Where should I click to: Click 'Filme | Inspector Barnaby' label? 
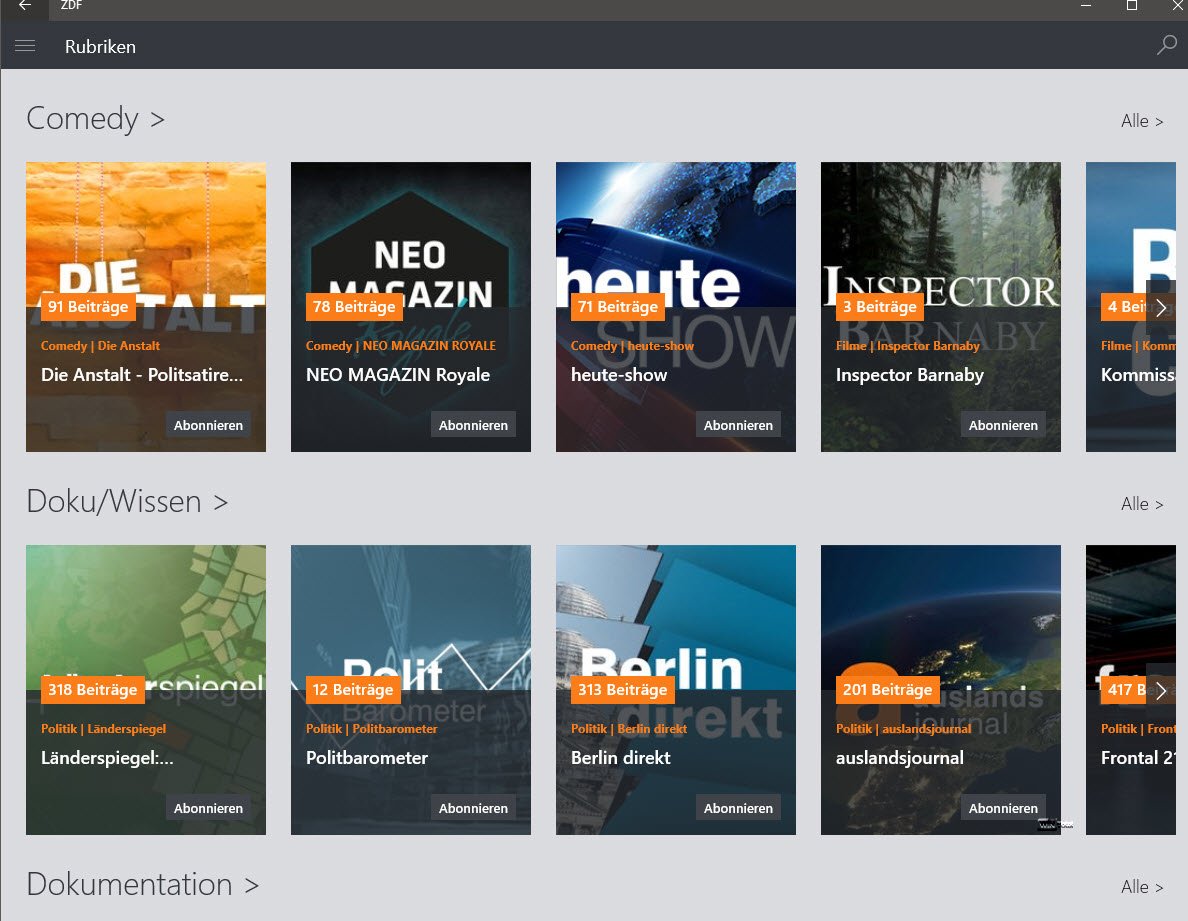pos(908,345)
